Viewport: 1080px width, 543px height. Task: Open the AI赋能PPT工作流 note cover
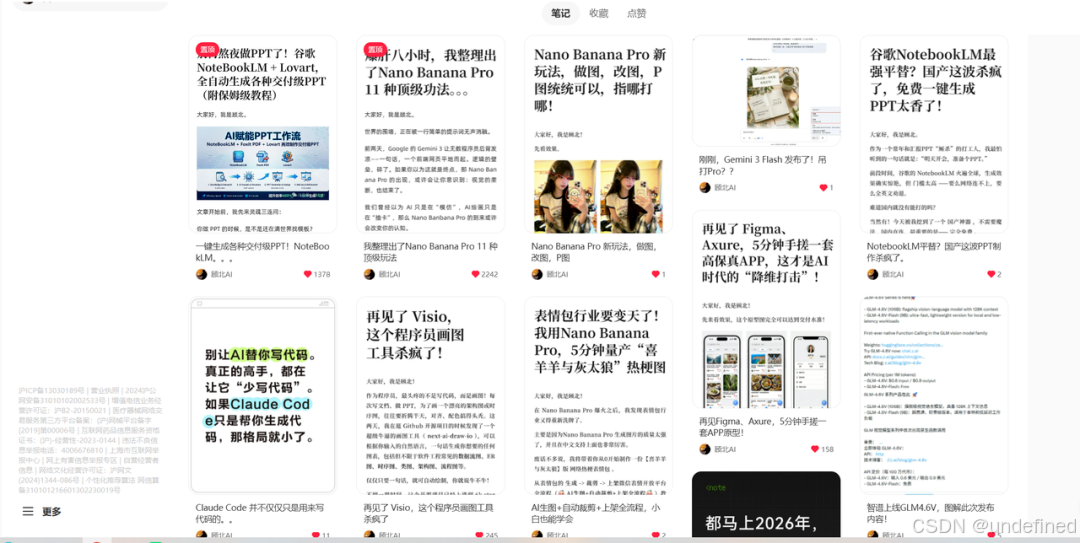click(x=262, y=134)
